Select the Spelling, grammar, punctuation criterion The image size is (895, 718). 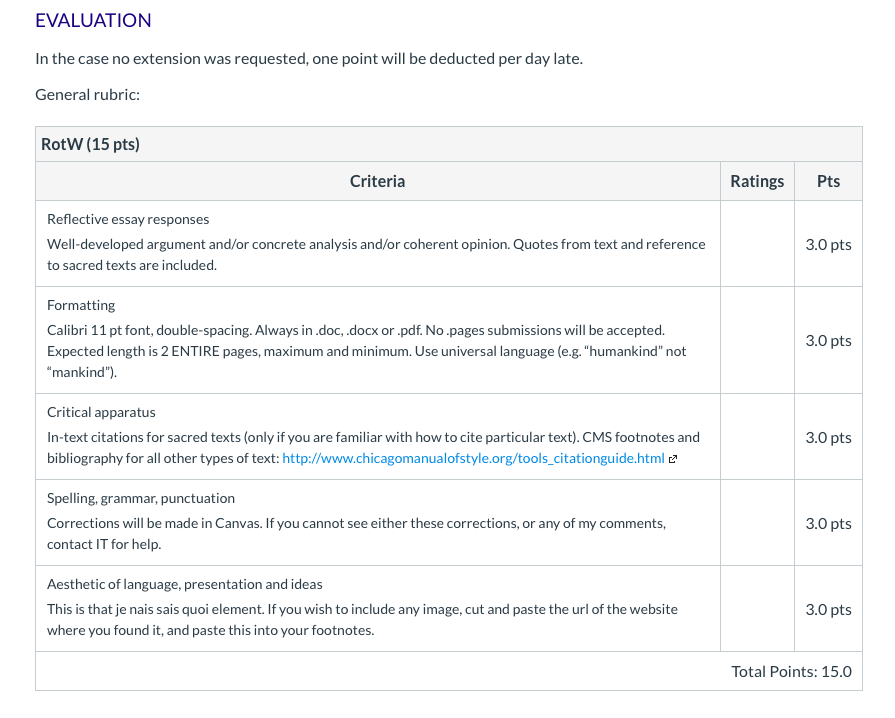pyautogui.click(x=140, y=498)
